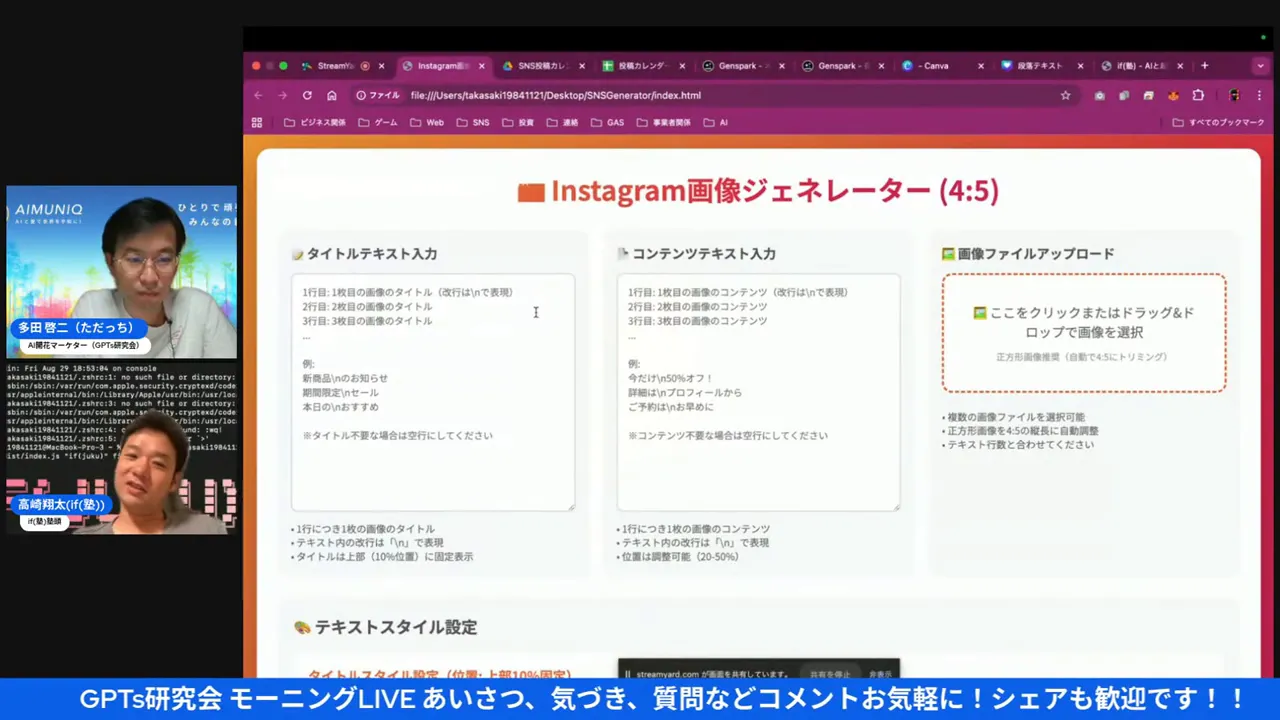Open the extensions puzzle icon
The image size is (1280, 720).
click(1198, 96)
